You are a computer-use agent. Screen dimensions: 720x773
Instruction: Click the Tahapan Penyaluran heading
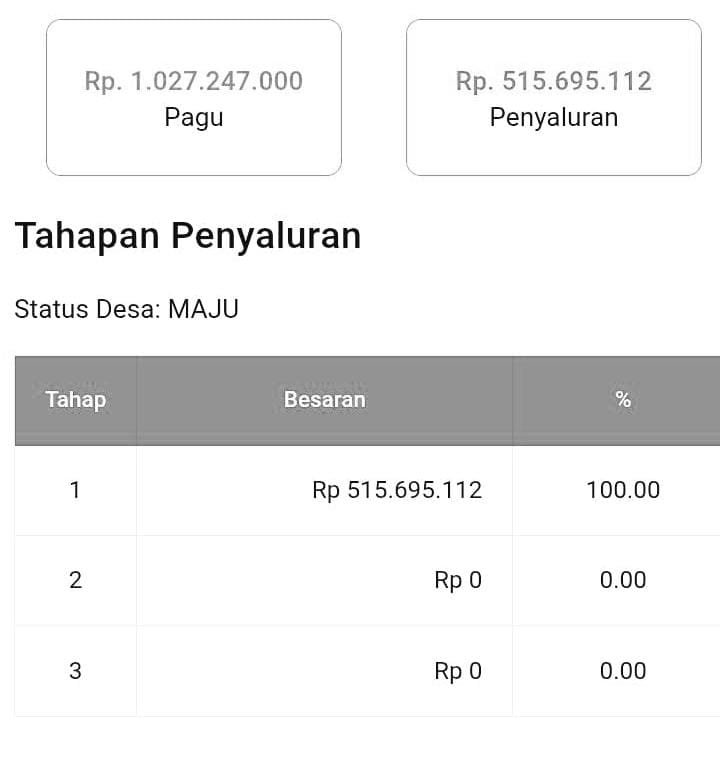coord(188,236)
